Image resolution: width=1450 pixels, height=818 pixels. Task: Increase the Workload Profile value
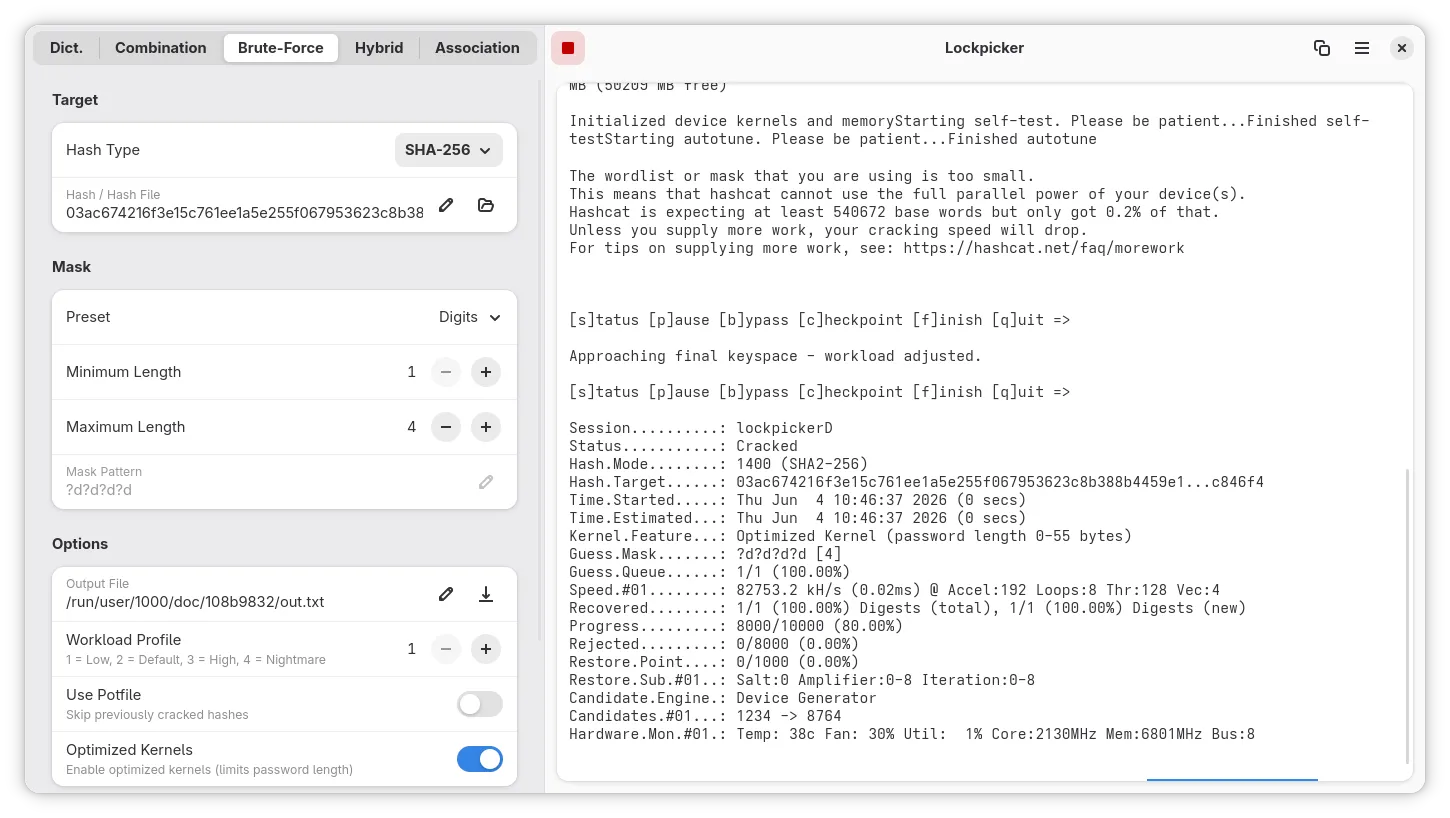486,649
